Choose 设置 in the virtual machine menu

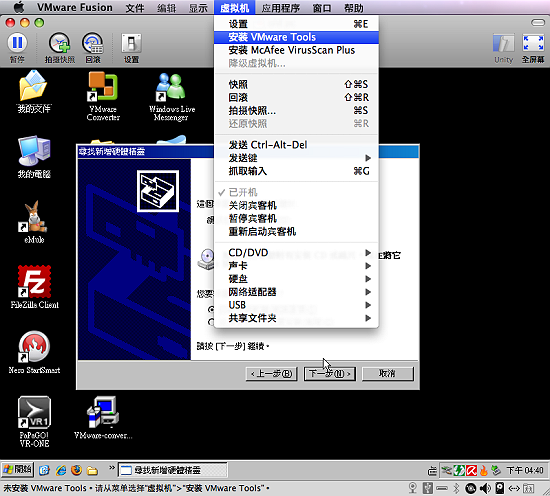[296, 24]
